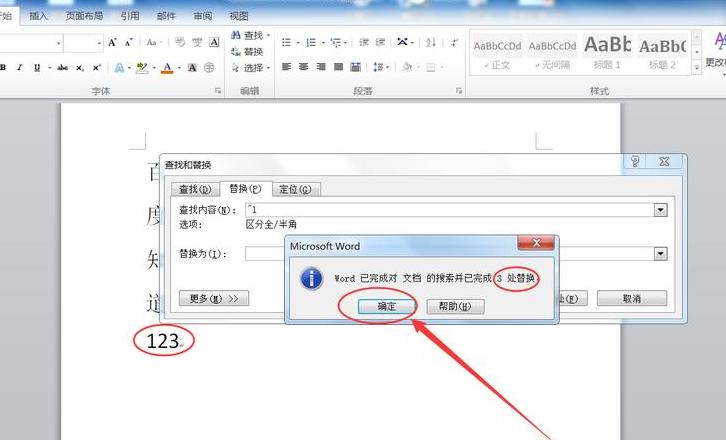Click the numbered list icon
The width and height of the screenshot is (726, 440).
pos(311,43)
